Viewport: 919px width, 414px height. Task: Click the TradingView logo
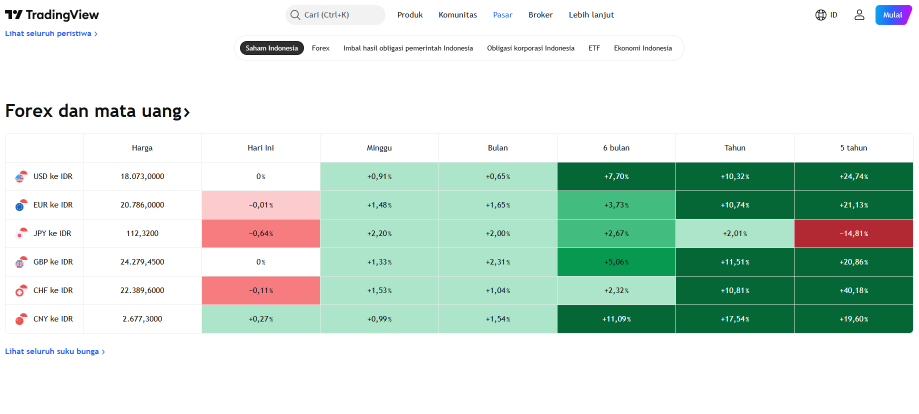[x=52, y=15]
